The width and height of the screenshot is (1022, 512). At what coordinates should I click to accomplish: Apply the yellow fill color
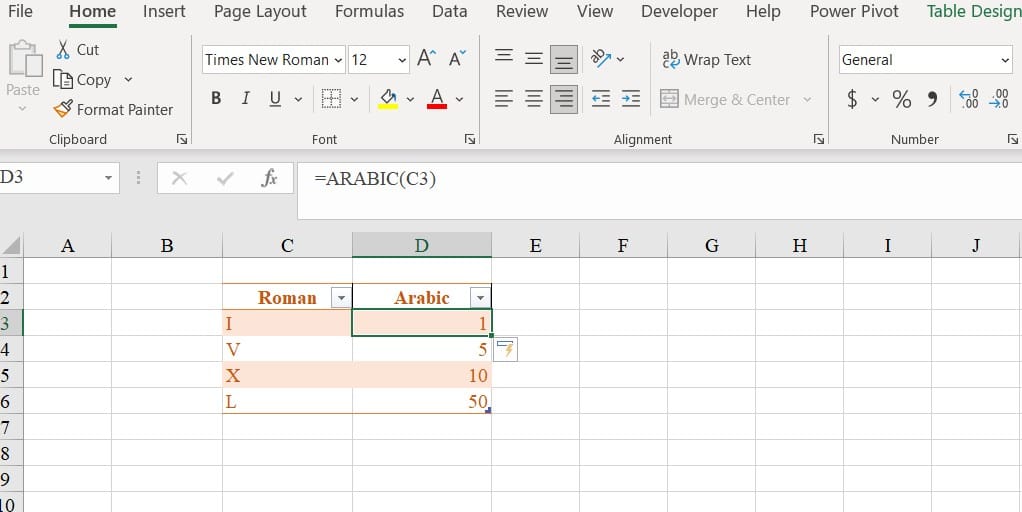click(388, 99)
